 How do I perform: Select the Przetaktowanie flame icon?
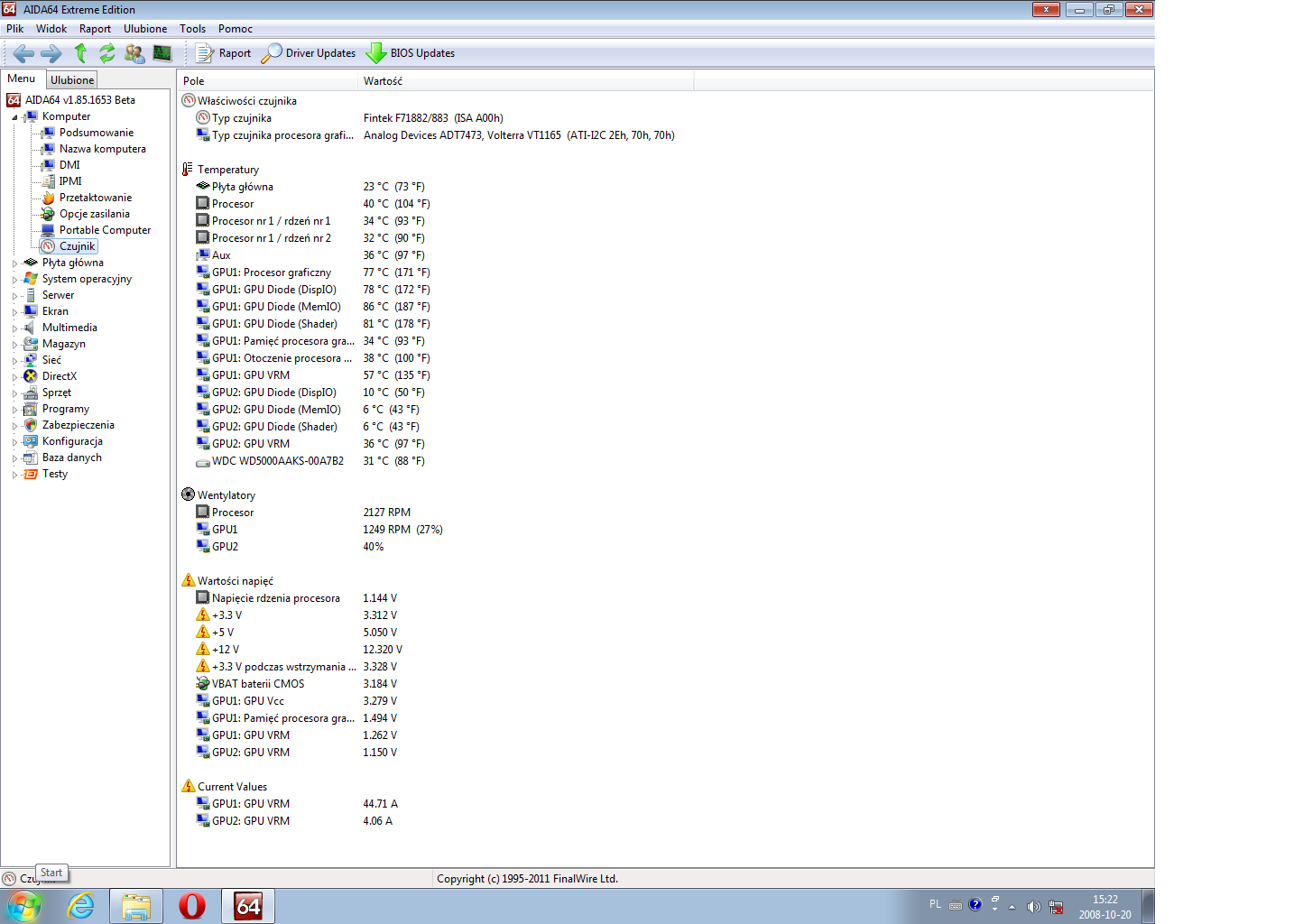(x=49, y=198)
